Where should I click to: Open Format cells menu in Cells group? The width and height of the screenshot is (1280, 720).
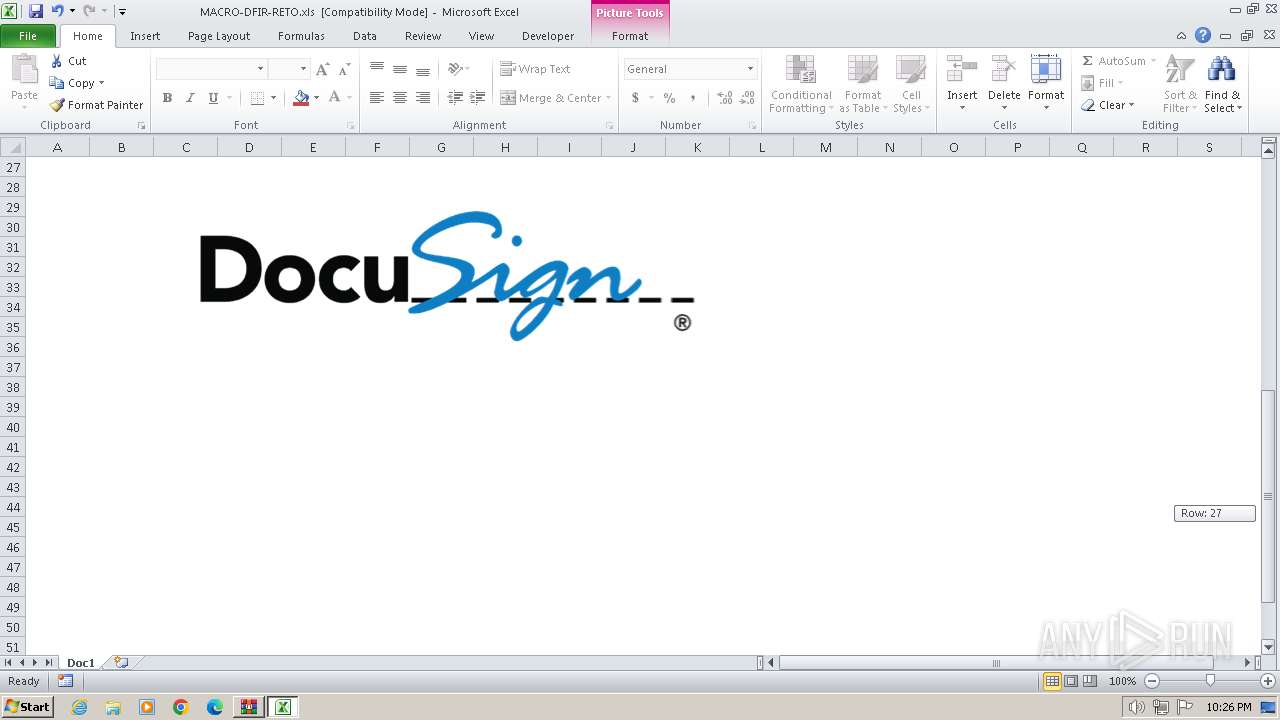pos(1046,84)
